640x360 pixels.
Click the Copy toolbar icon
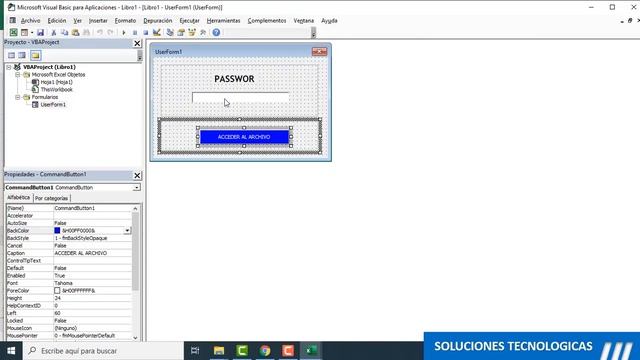(64, 32)
